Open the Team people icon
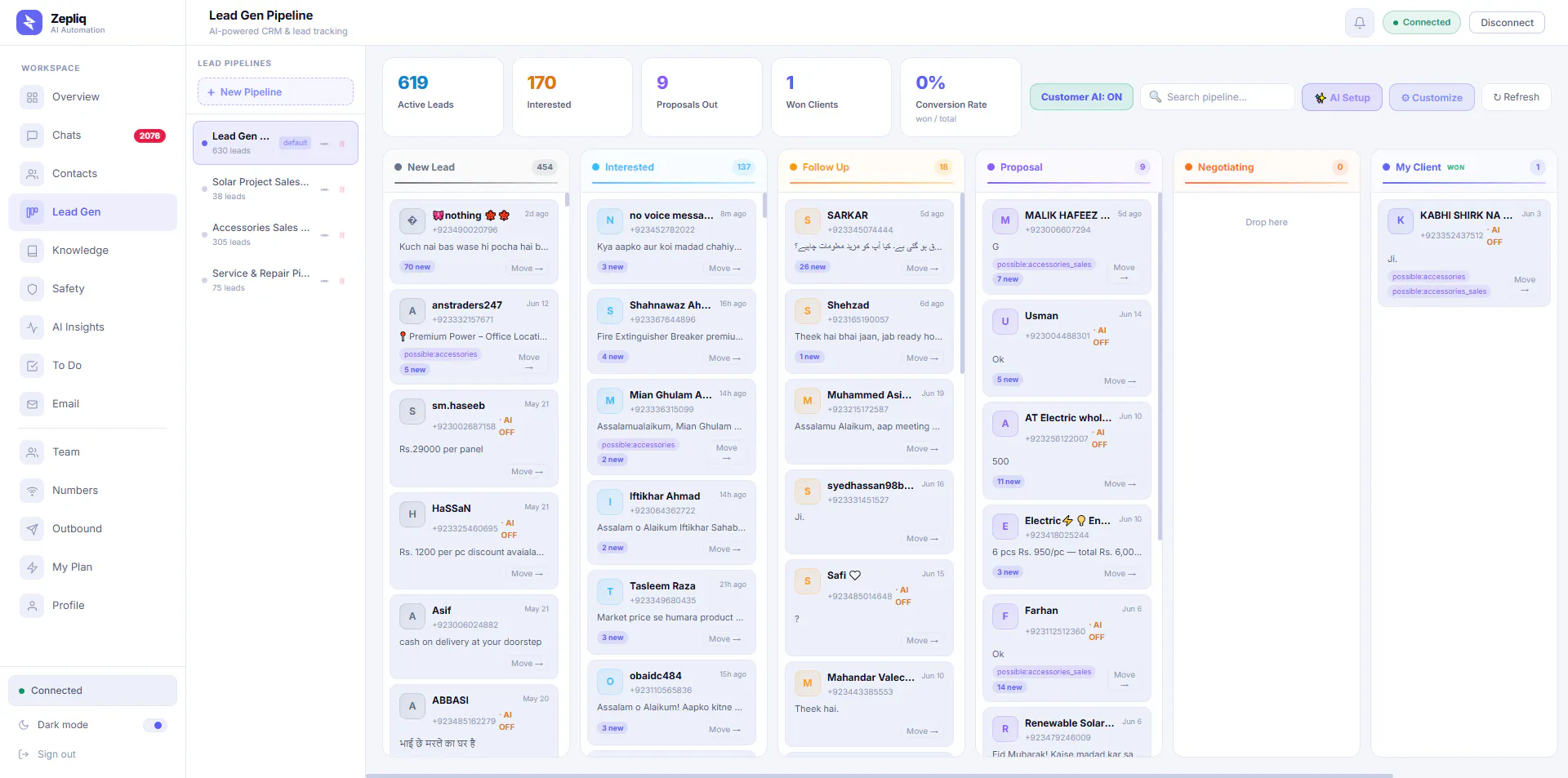The image size is (1568, 778). tap(32, 452)
